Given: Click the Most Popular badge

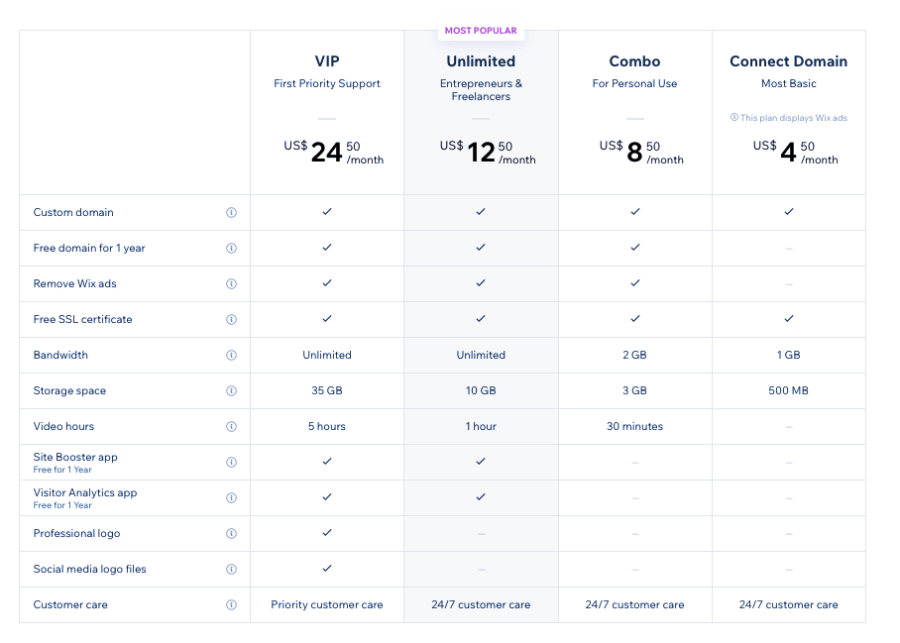Looking at the screenshot, I should [x=481, y=31].
